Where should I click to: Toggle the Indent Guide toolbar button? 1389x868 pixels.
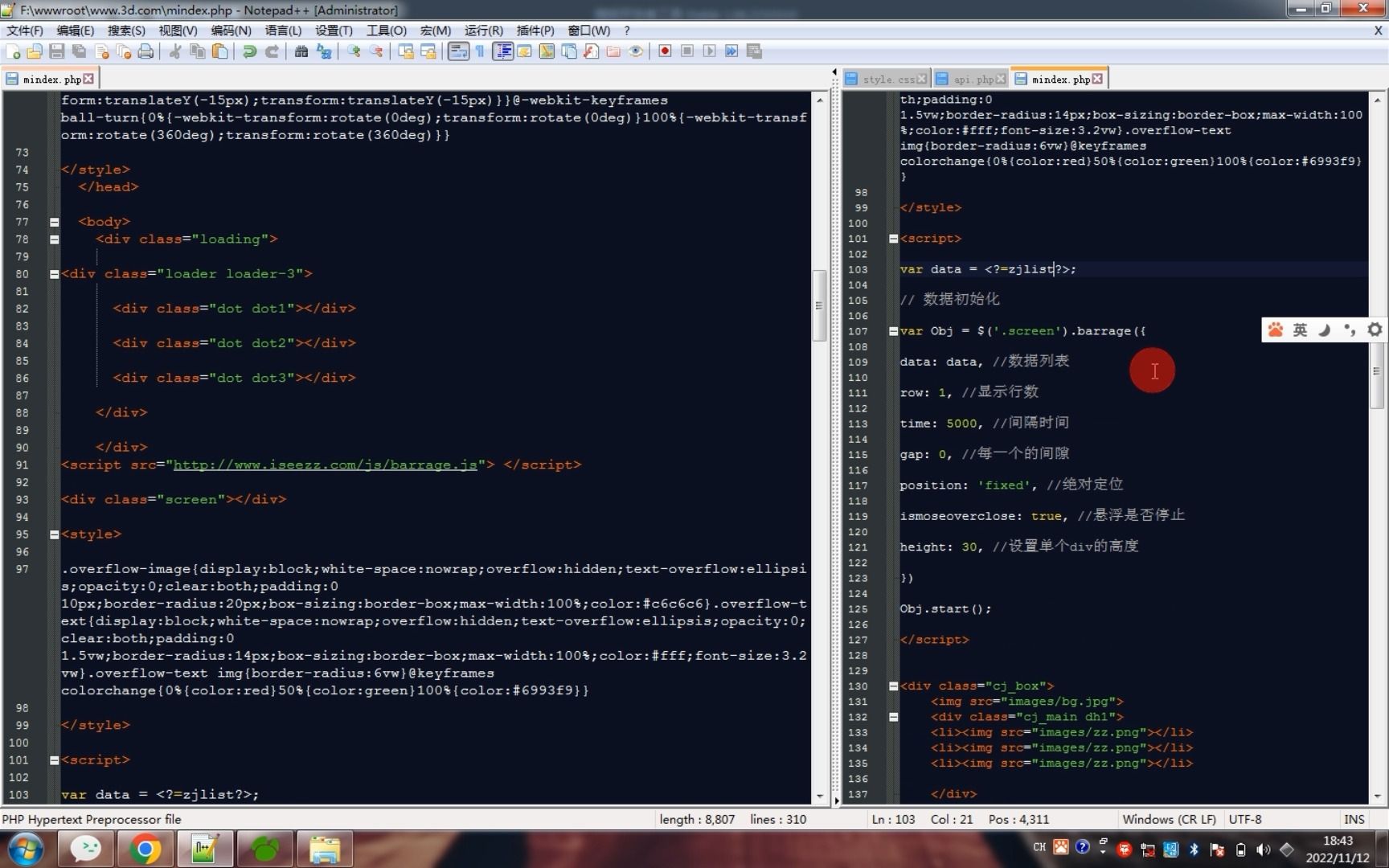(x=503, y=51)
